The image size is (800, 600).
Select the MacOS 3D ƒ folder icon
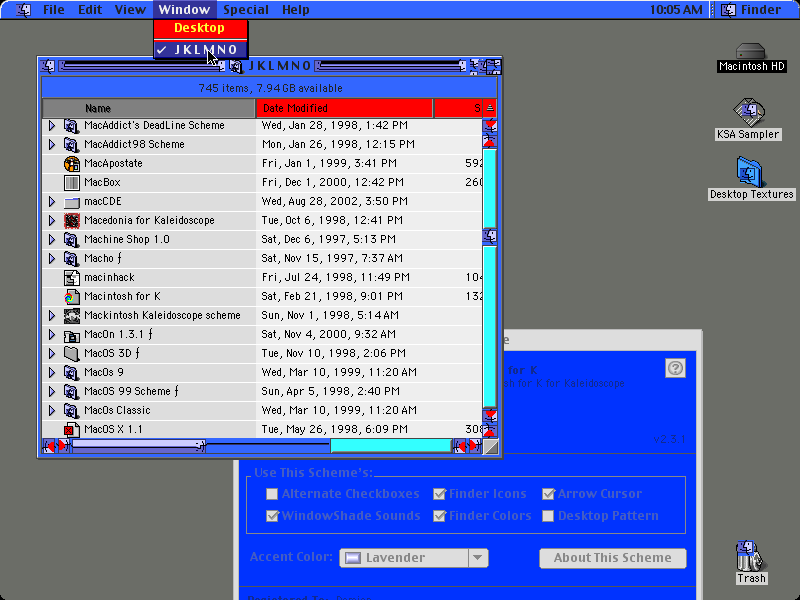(71, 353)
